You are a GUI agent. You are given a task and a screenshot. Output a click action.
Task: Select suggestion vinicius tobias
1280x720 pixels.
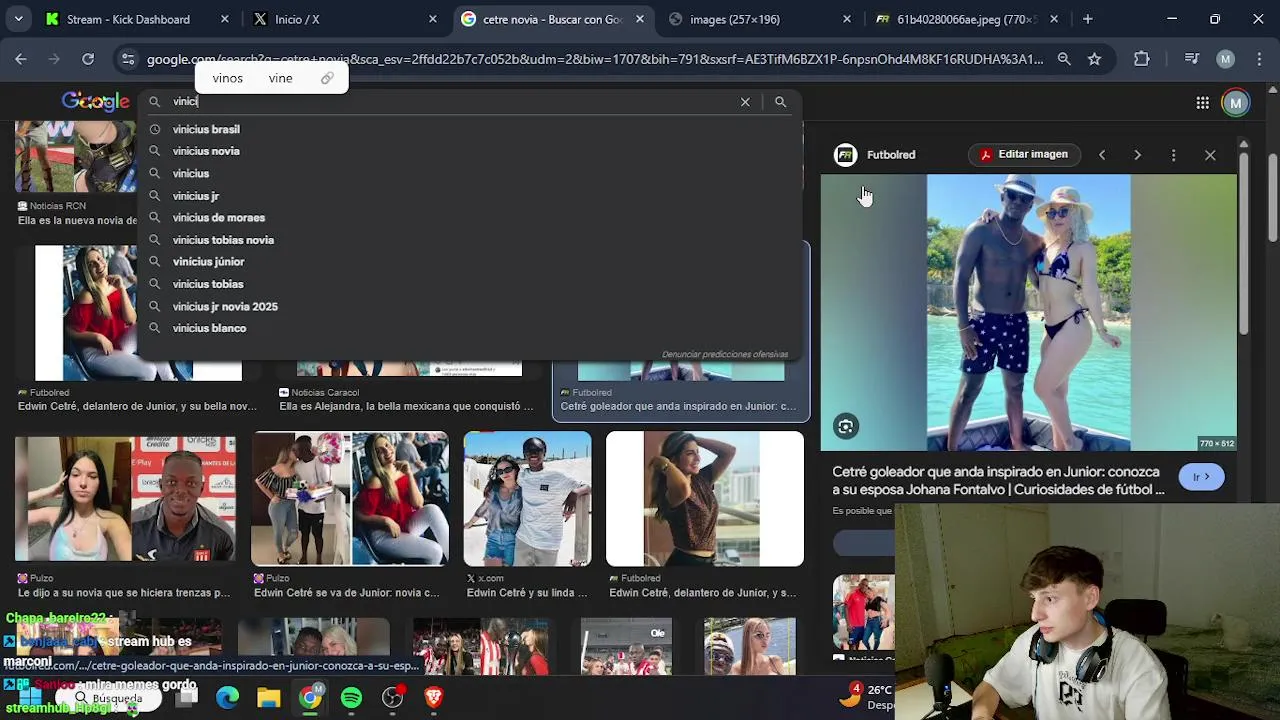(470, 284)
